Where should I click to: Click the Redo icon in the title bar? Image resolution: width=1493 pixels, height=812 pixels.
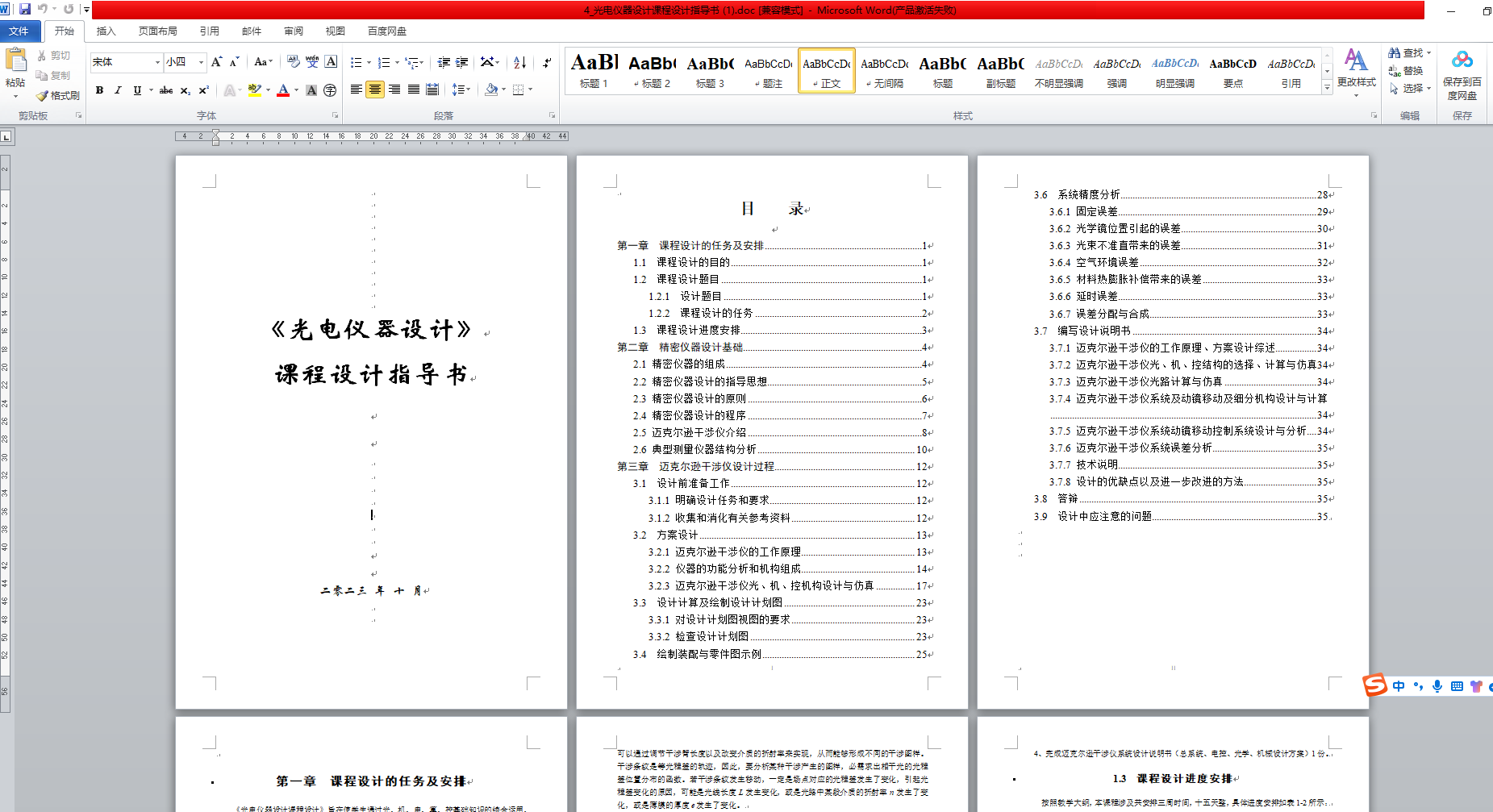(69, 10)
